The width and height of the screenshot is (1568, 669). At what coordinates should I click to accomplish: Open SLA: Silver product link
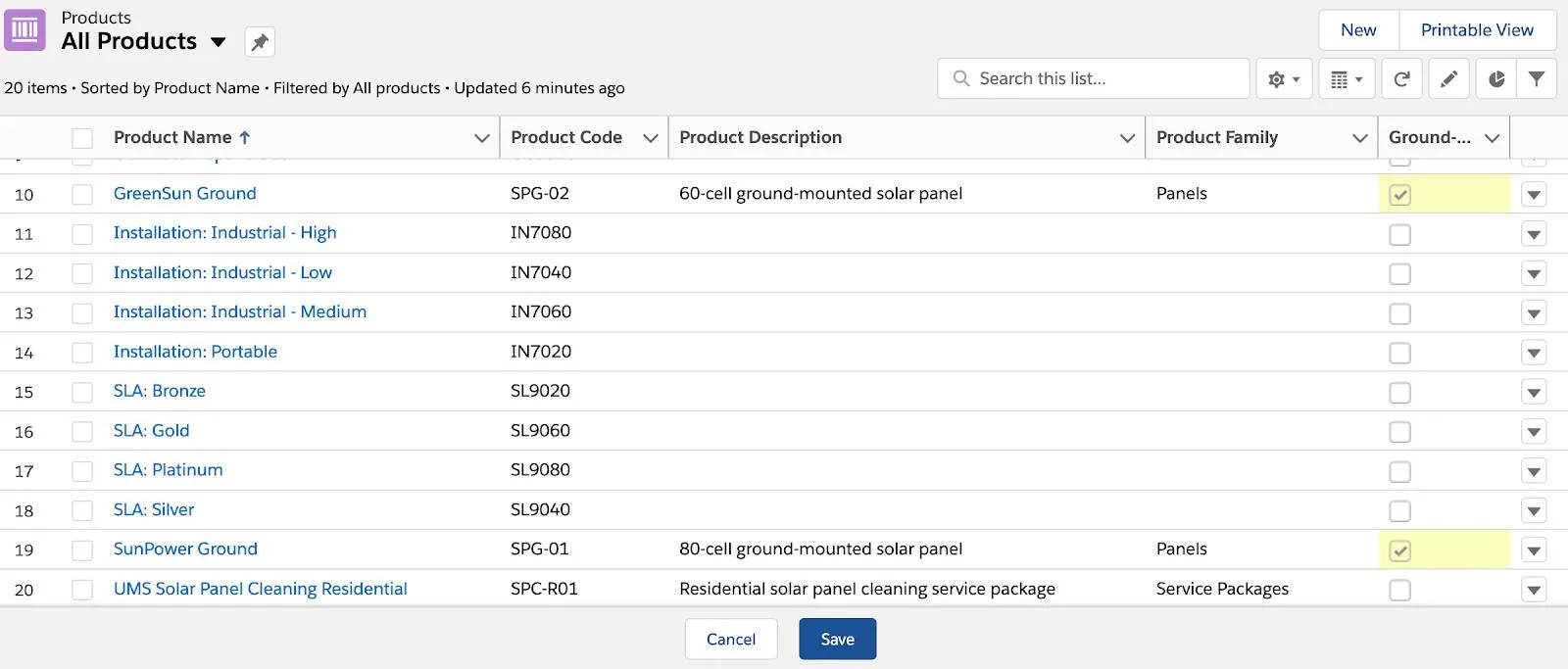pyautogui.click(x=154, y=509)
